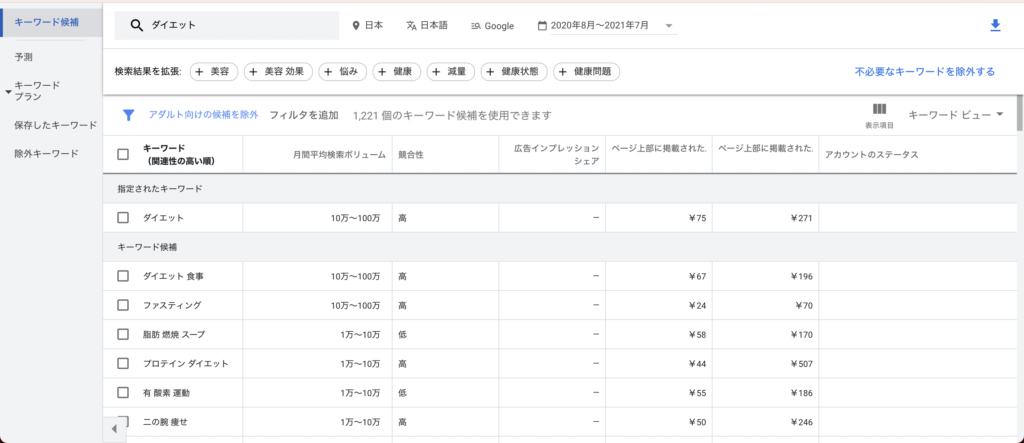This screenshot has height=443, width=1024.
Task: Tick the select-all header checkbox
Action: coord(123,154)
